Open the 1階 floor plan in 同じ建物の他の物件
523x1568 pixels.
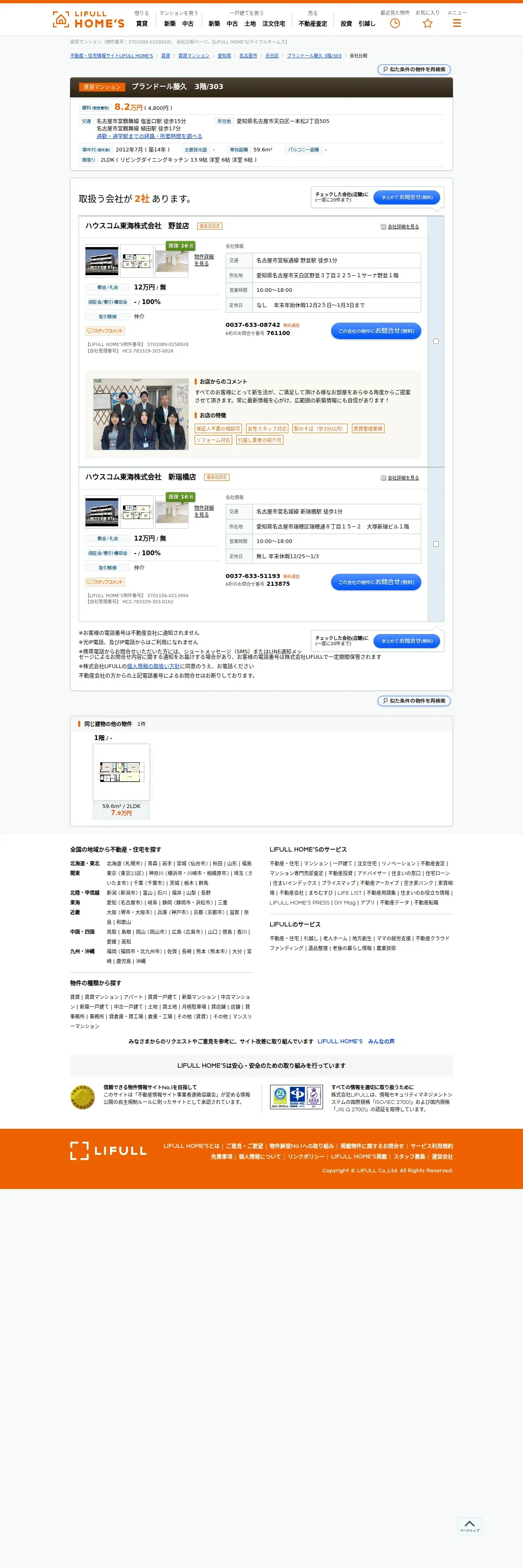(121, 772)
